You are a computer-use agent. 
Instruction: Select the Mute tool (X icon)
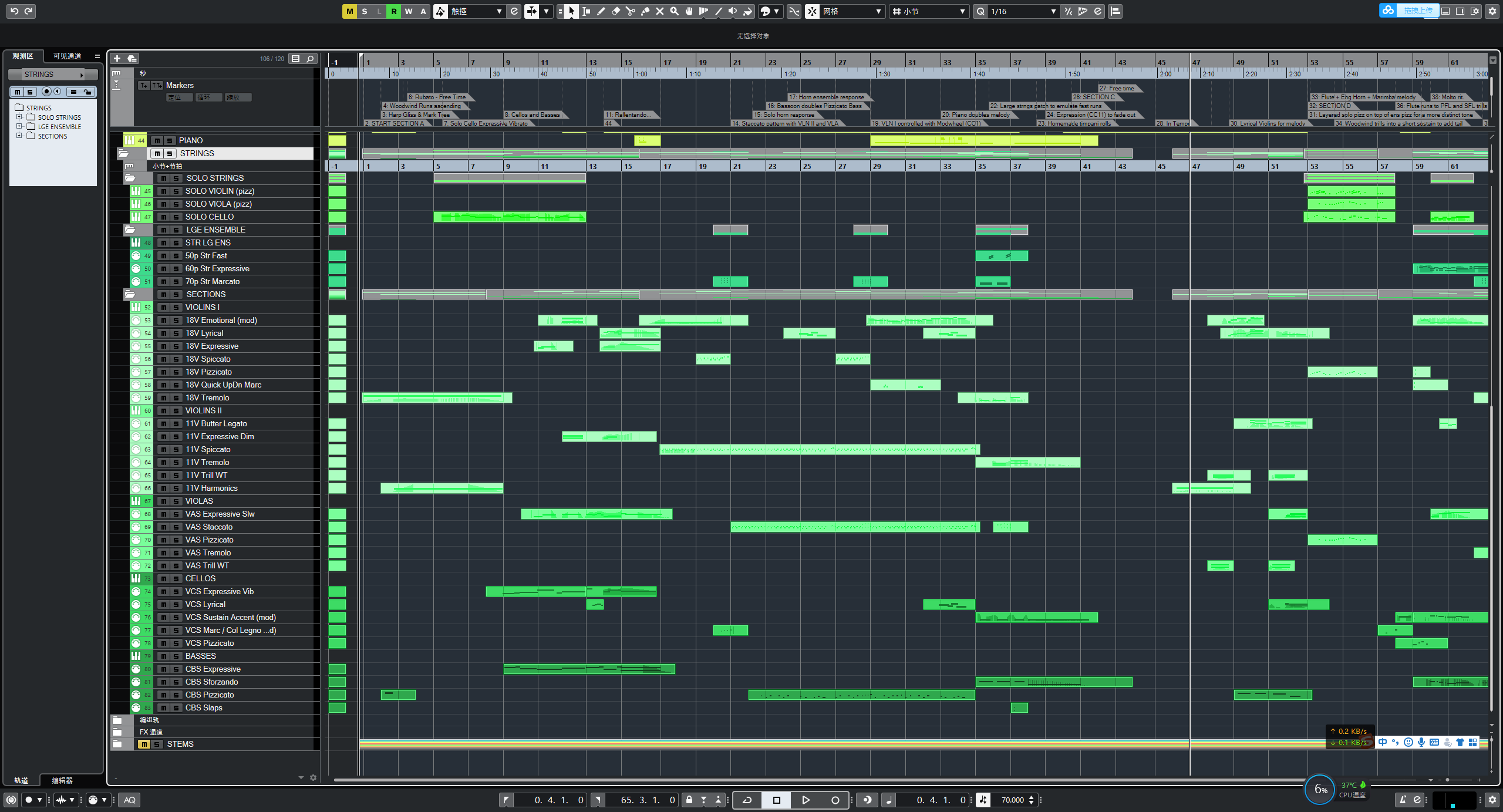coord(659,11)
